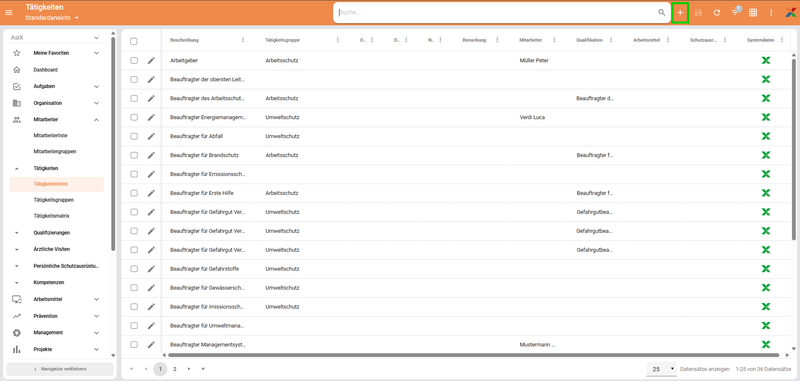This screenshot has height=381, width=800.
Task: Open Mitarbeiterliste in sidebar
Action: click(51, 136)
